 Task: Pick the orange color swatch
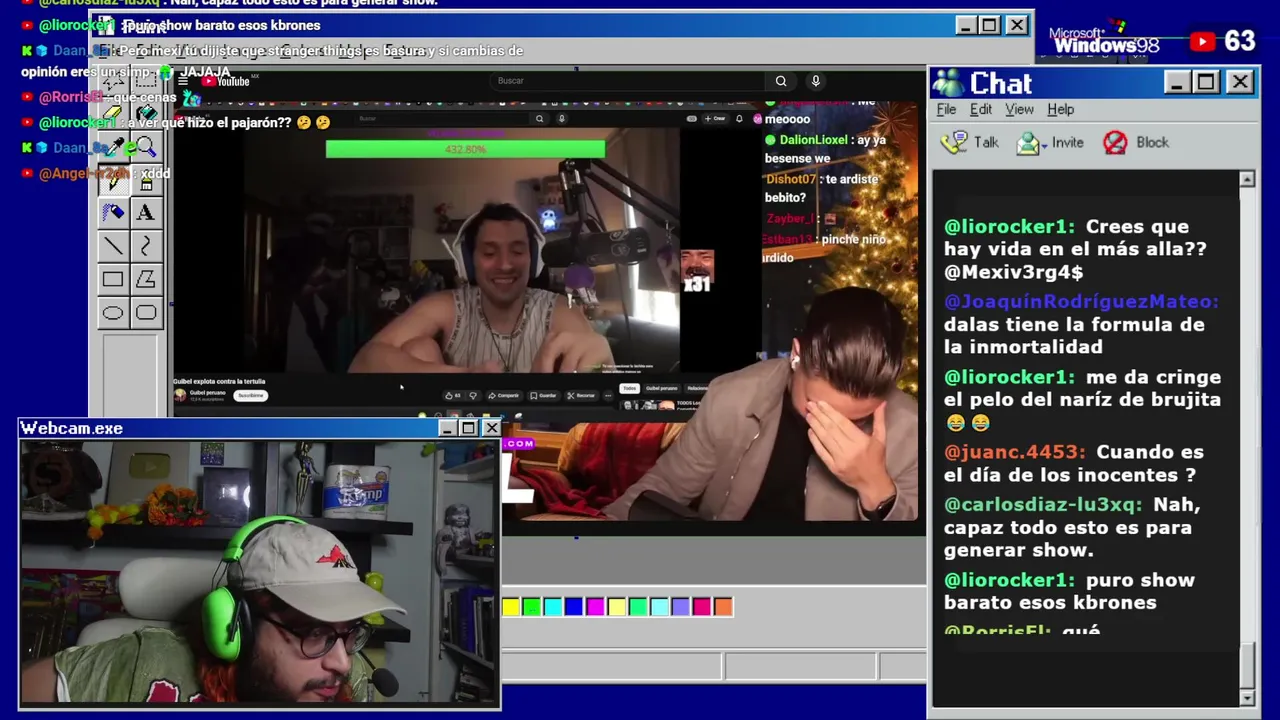(x=723, y=606)
